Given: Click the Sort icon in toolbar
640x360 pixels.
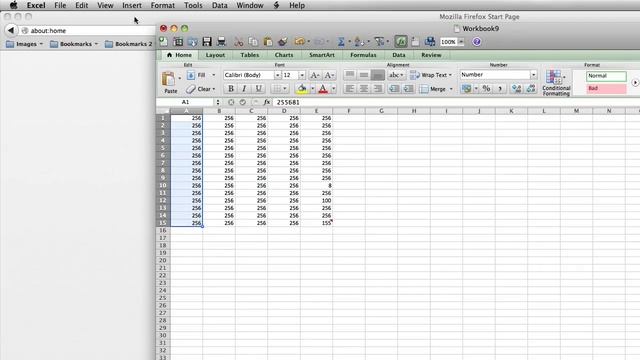Looking at the screenshot, I should point(359,42).
